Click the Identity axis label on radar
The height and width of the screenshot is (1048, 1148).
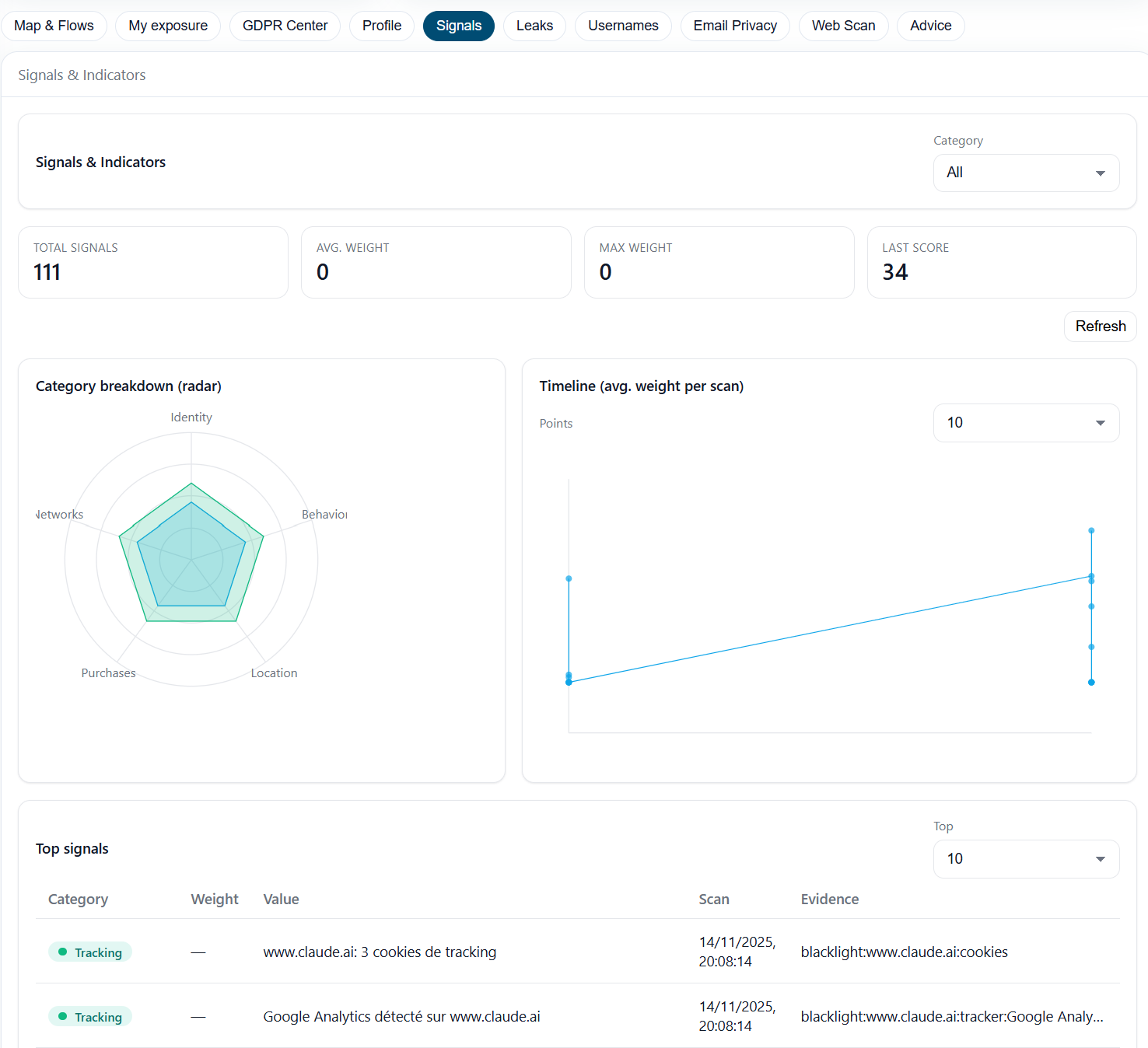[x=191, y=417]
